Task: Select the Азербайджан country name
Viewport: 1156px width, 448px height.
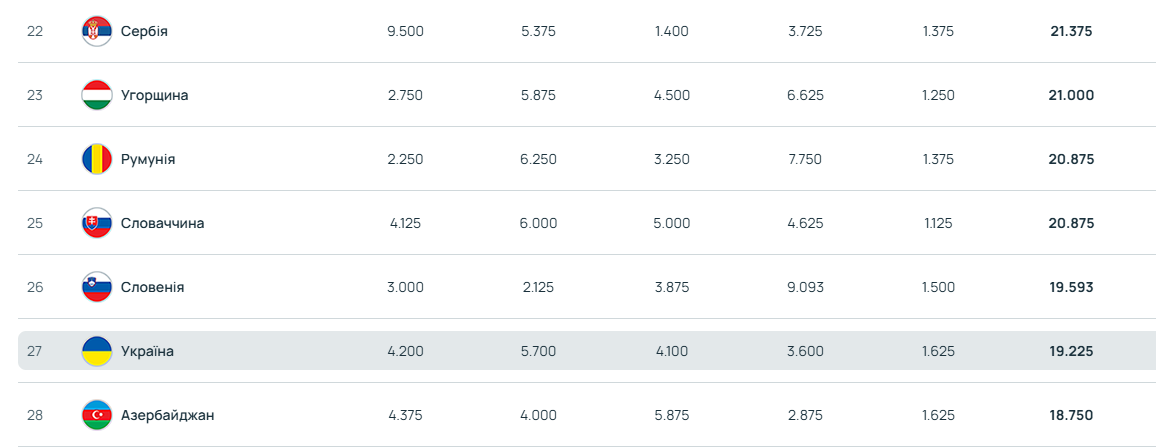Action: 167,415
